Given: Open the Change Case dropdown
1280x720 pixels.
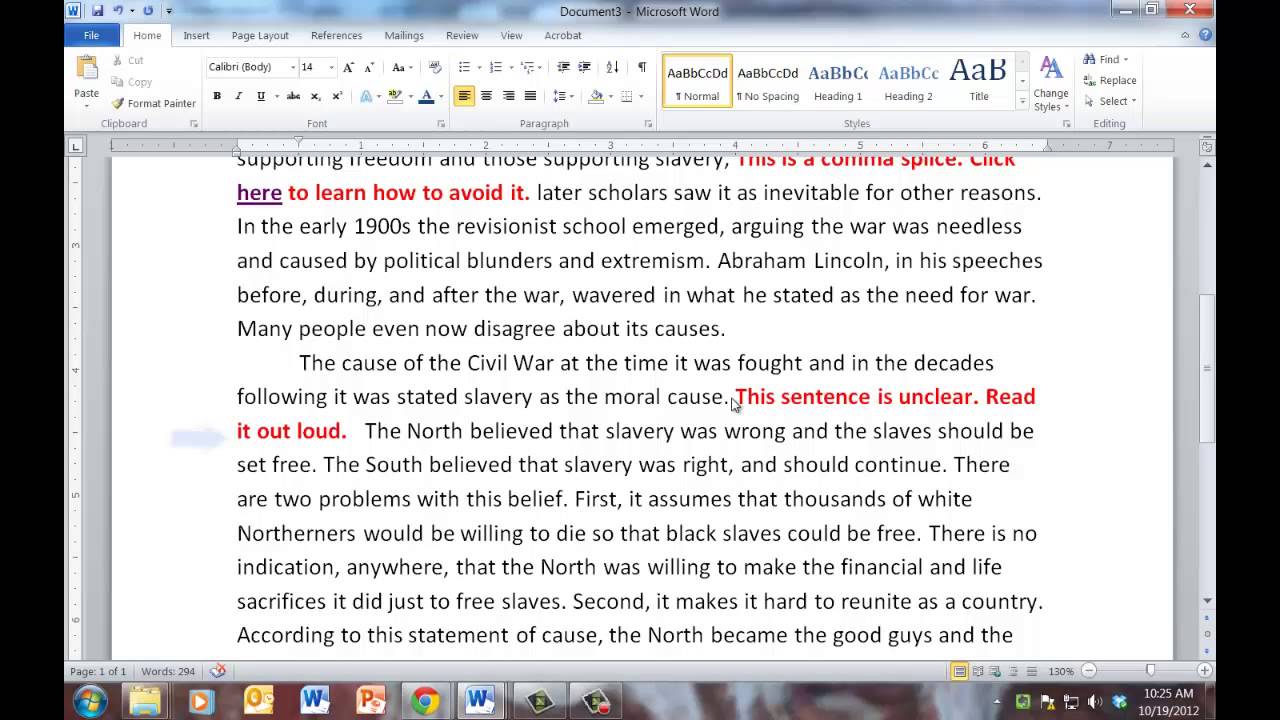Looking at the screenshot, I should [x=402, y=67].
